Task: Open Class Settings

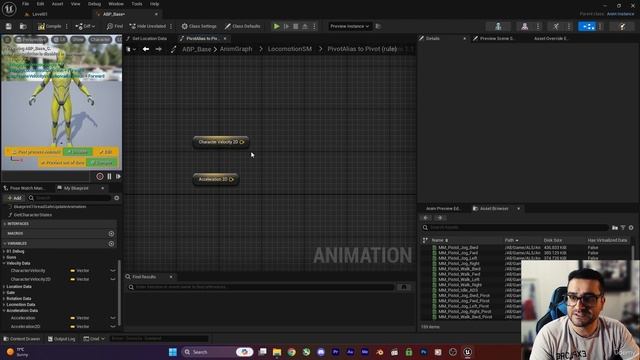Action: click(199, 26)
